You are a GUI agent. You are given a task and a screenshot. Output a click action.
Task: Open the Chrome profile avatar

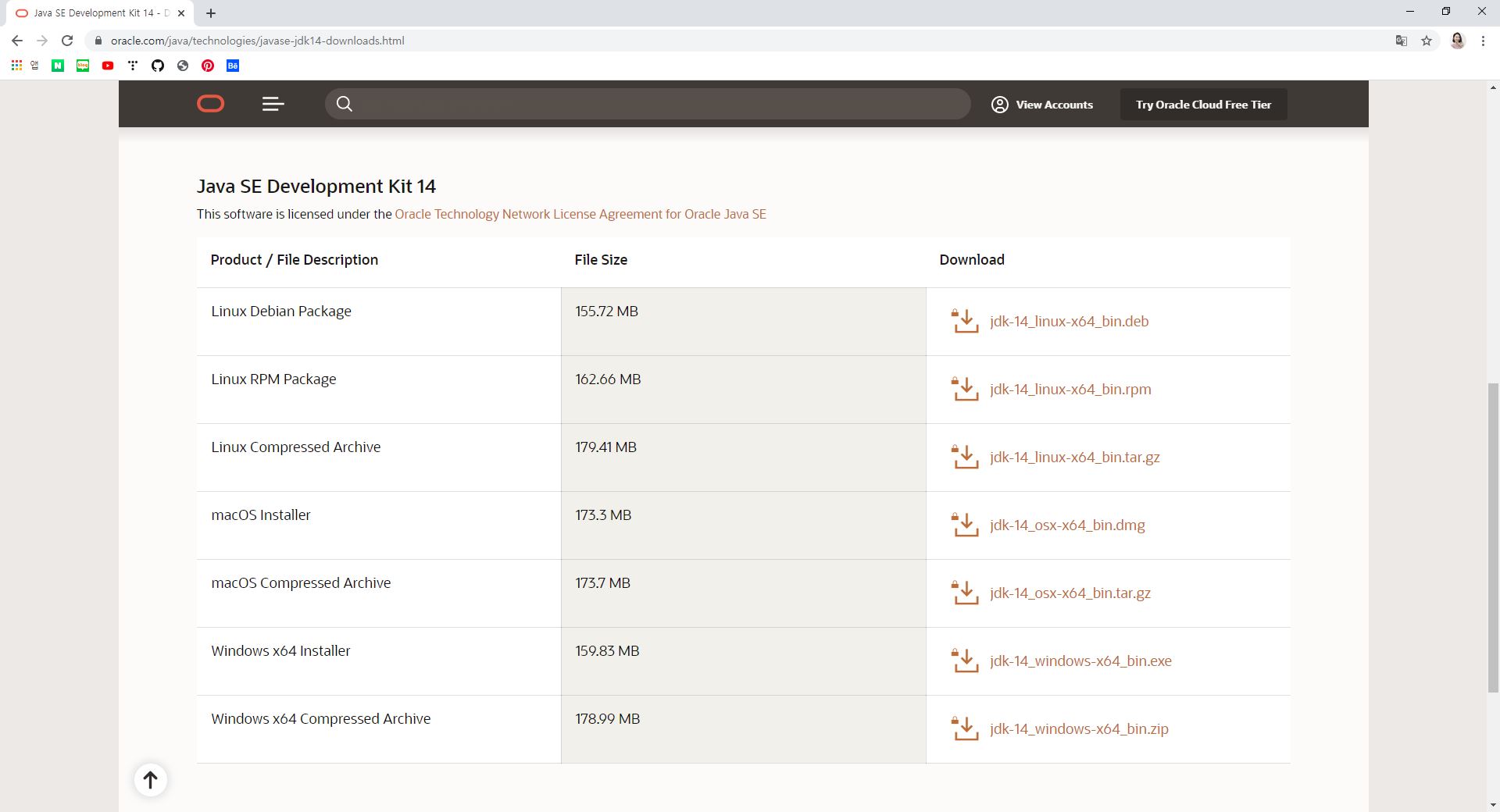point(1458,41)
